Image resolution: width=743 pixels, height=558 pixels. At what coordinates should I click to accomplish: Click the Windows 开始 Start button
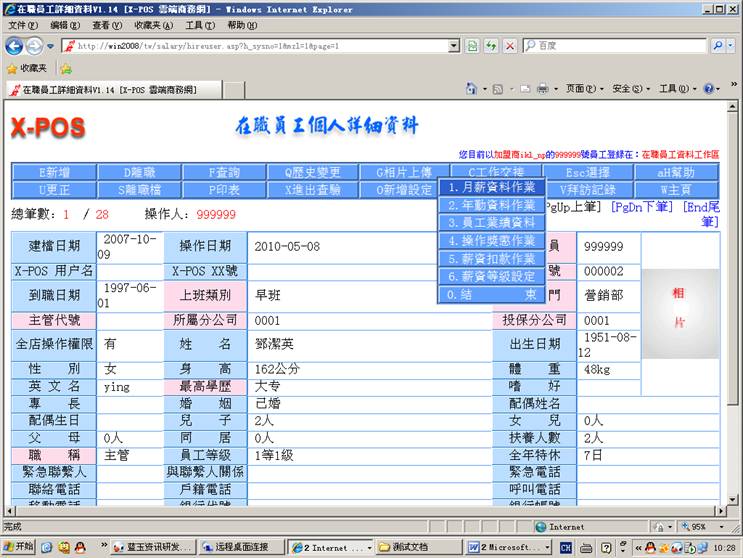(x=18, y=548)
